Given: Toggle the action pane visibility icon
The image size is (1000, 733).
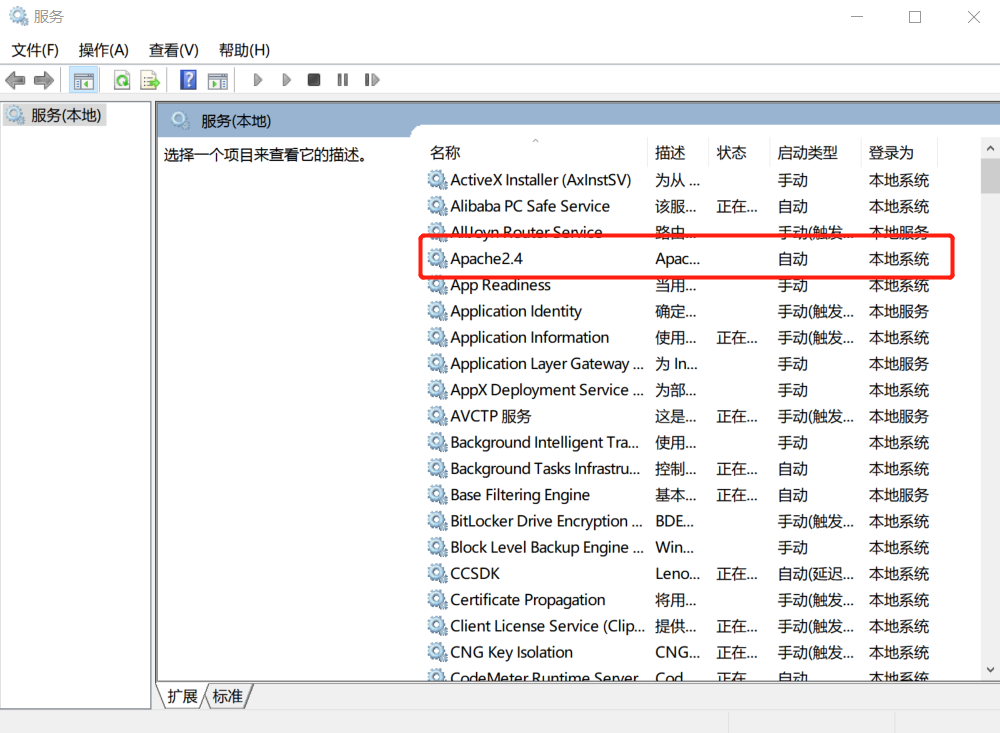Looking at the screenshot, I should point(218,79).
